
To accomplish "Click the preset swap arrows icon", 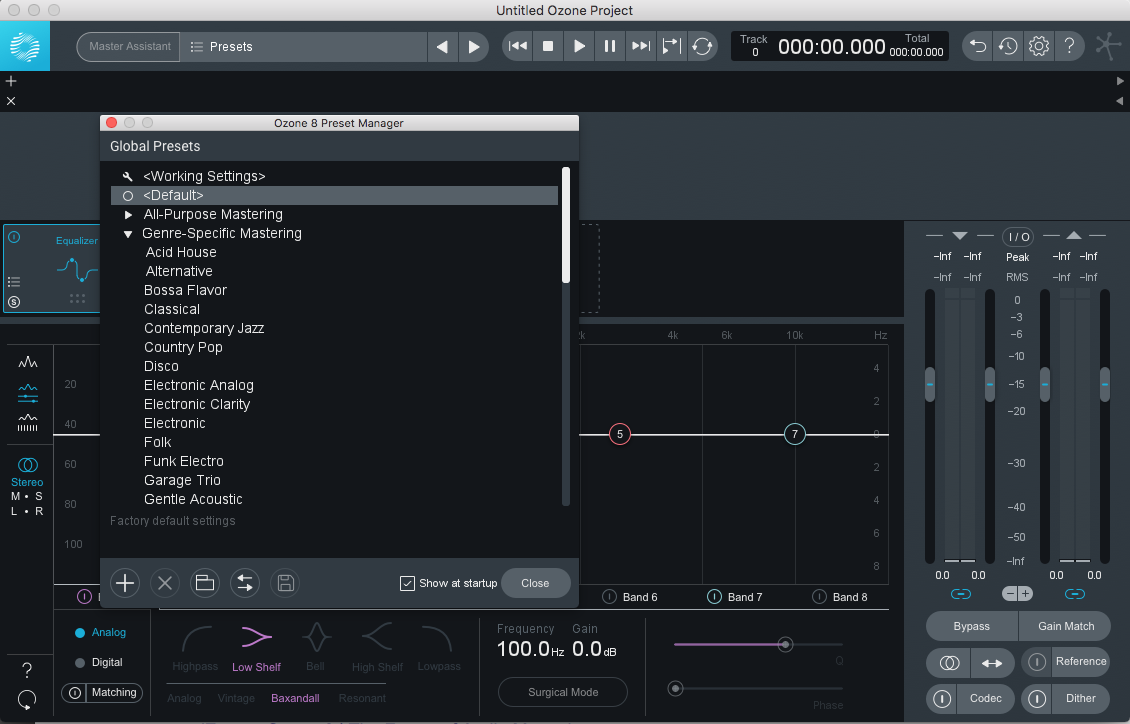I will click(245, 583).
